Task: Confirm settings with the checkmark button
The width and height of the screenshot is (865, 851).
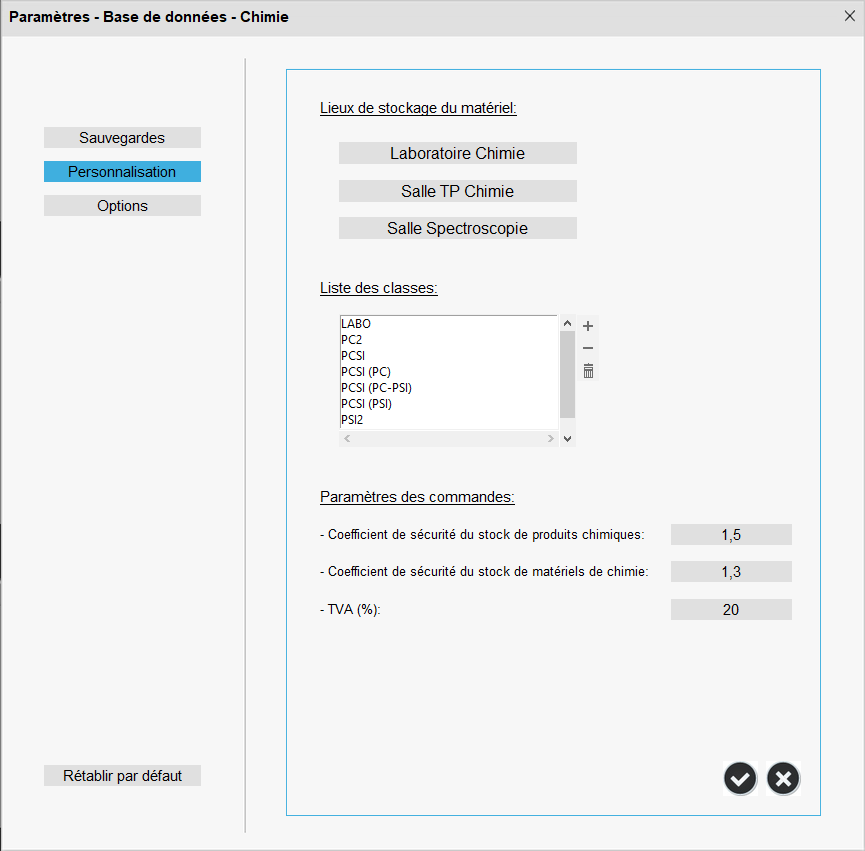Action: (x=740, y=778)
